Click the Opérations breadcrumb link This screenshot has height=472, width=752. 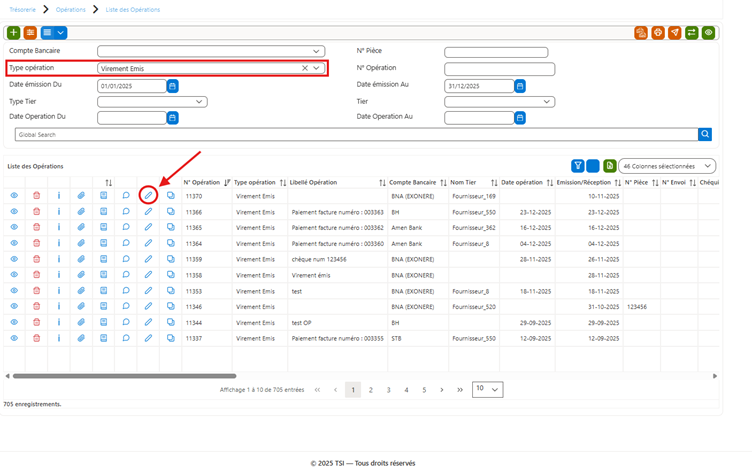tap(70, 10)
